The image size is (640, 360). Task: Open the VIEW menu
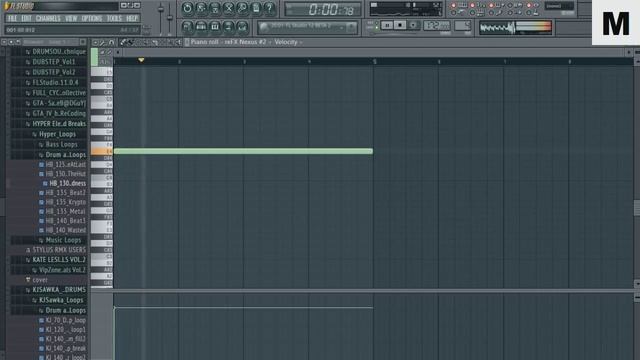click(x=71, y=18)
